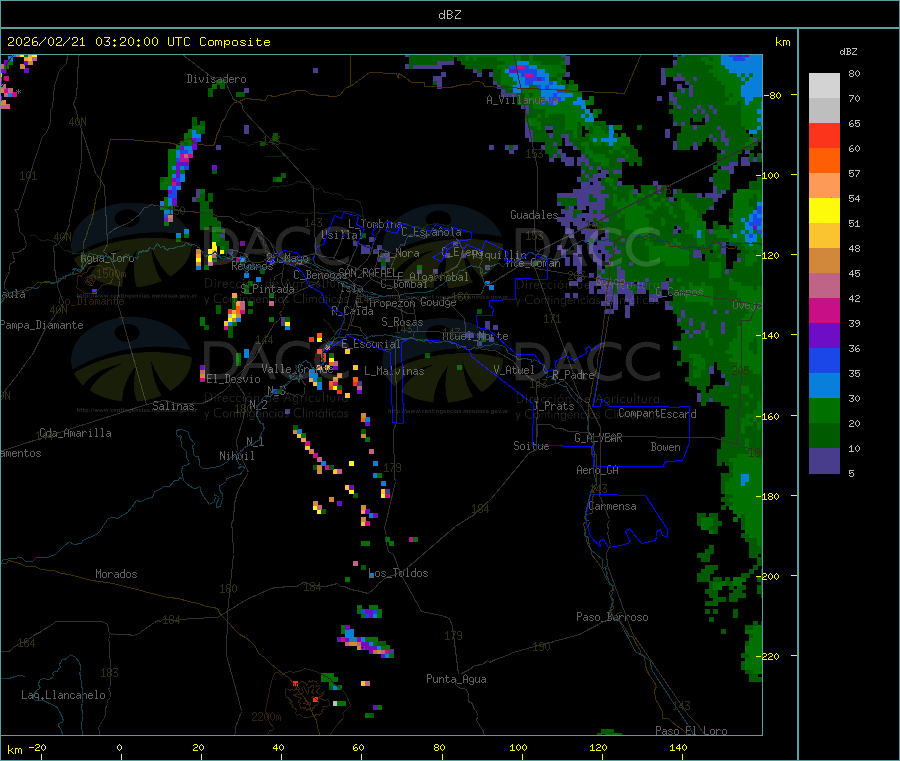Select the magenta legend swatch above 39 dBZ
900x761 pixels.
tap(824, 310)
